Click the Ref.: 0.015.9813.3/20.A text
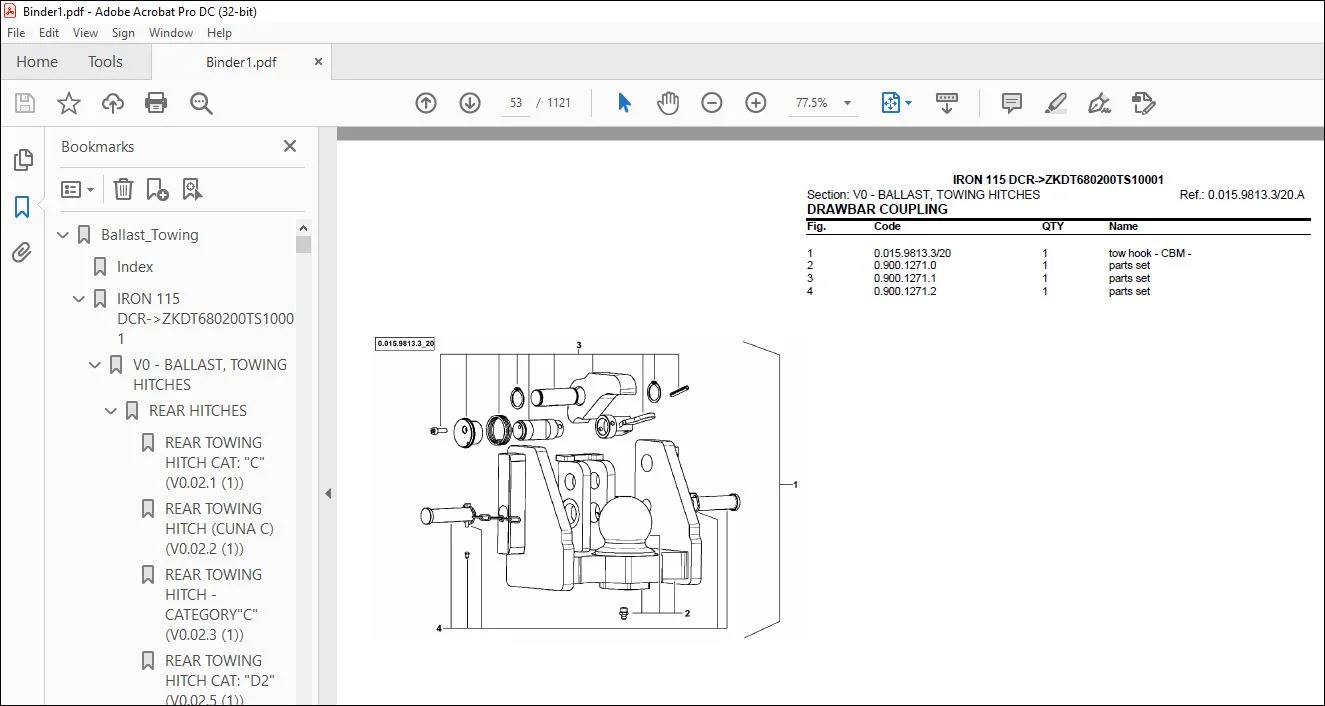The image size is (1325, 706). pos(1242,195)
